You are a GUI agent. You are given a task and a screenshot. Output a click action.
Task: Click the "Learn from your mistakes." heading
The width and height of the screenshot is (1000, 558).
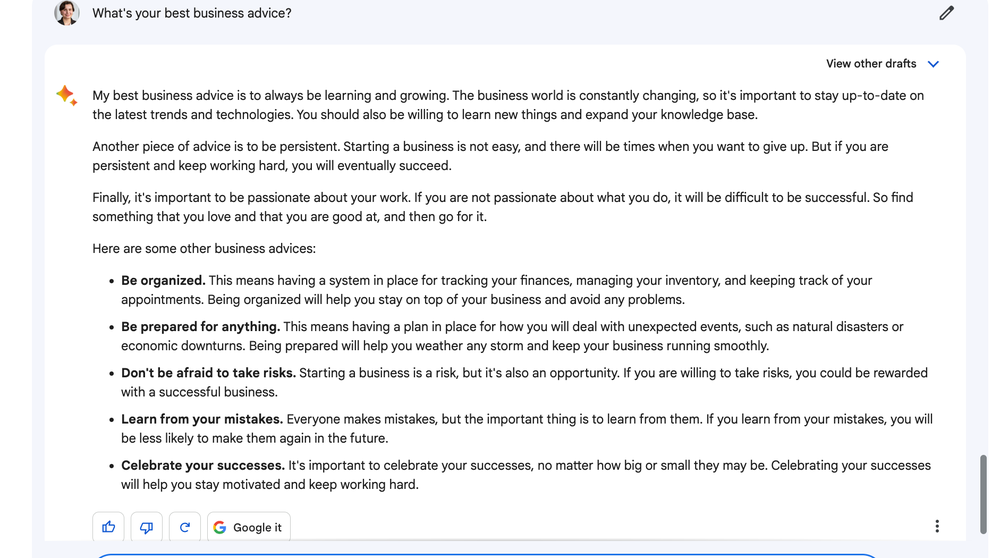tap(202, 419)
